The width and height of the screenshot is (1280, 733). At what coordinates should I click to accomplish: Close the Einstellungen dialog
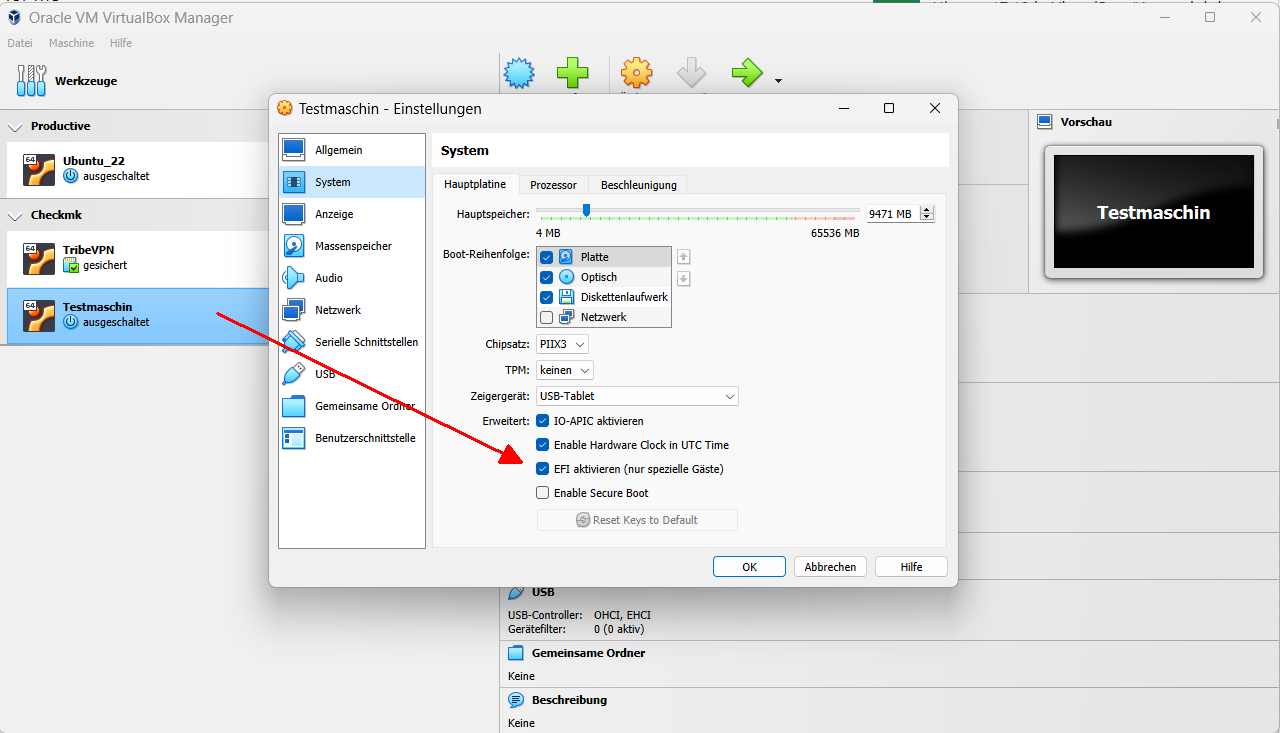[x=934, y=108]
